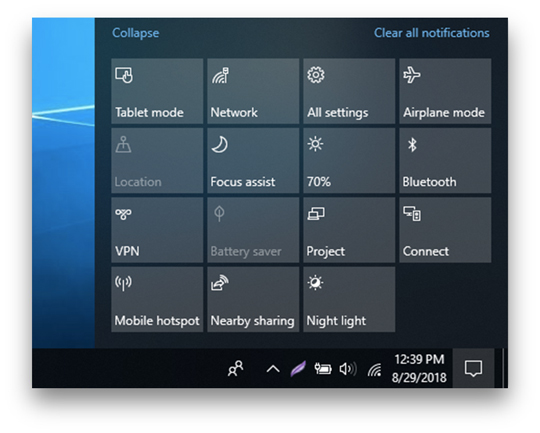The height and width of the screenshot is (433, 540).
Task: Collapse the quick actions grid
Action: coord(136,33)
